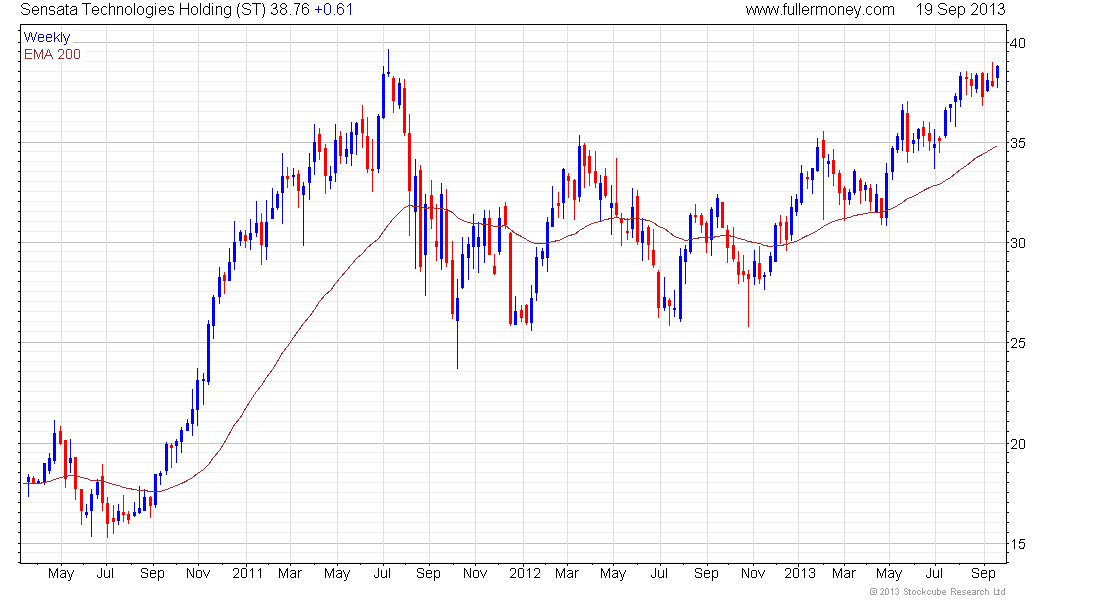Click the date label 19 Sep 2013
The image size is (1100, 600).
(x=960, y=10)
